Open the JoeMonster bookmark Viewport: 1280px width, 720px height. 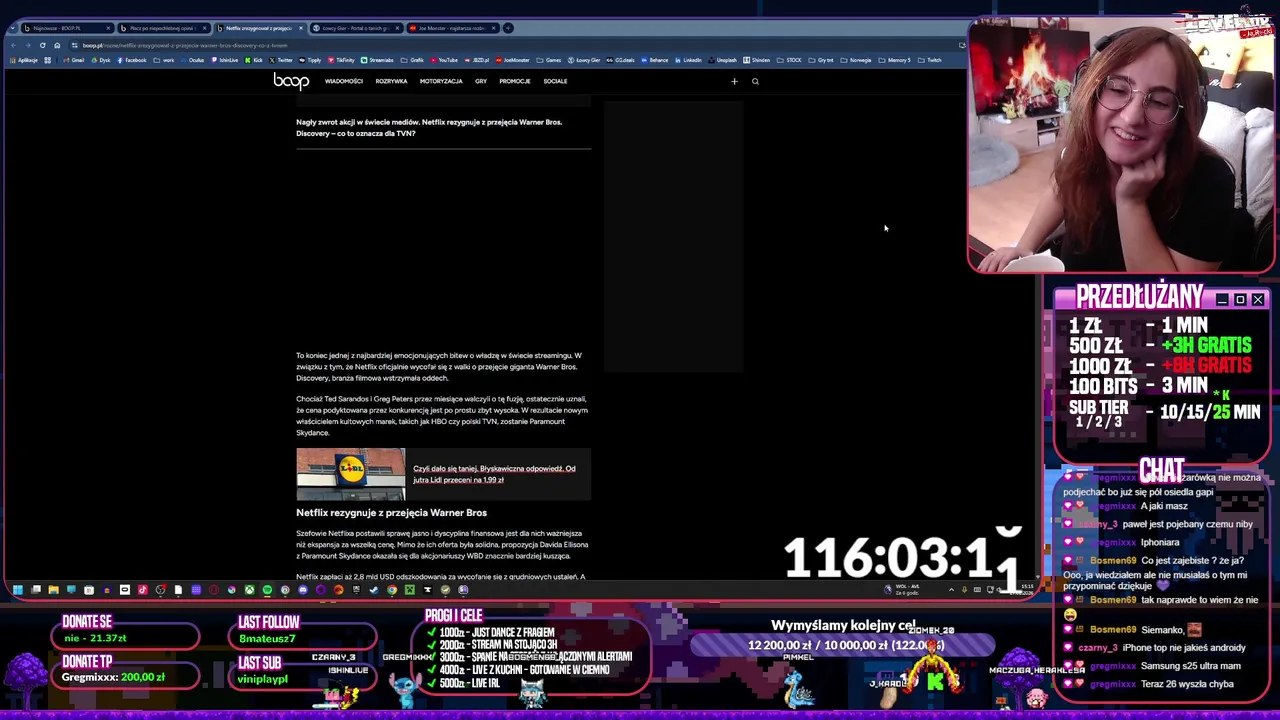[x=513, y=60]
